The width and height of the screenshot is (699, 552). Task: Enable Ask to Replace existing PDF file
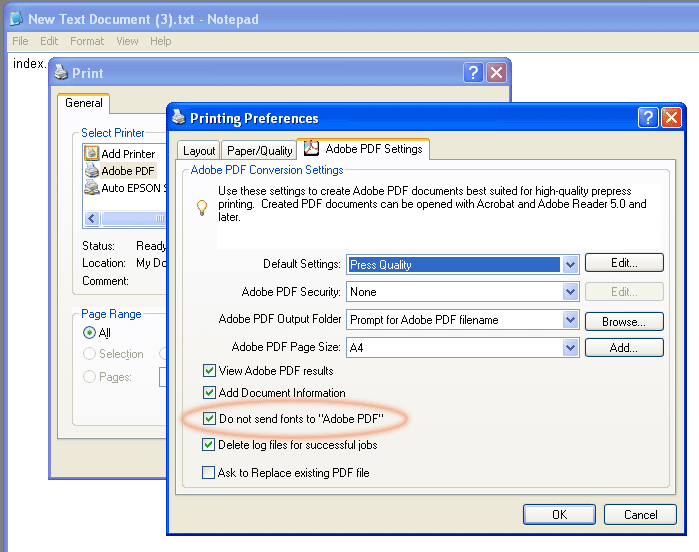pos(208,472)
